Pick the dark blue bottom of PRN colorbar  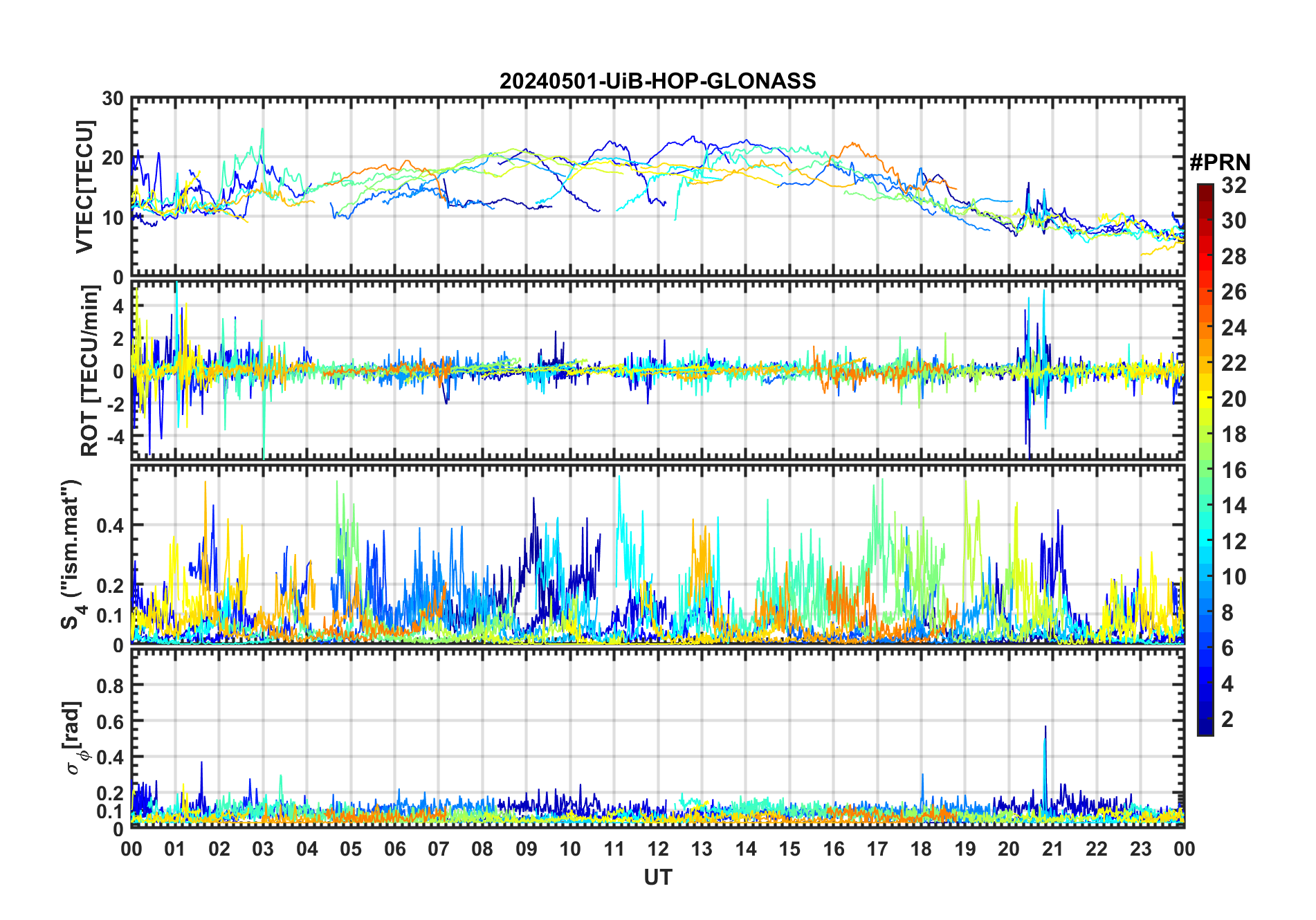(1205, 730)
